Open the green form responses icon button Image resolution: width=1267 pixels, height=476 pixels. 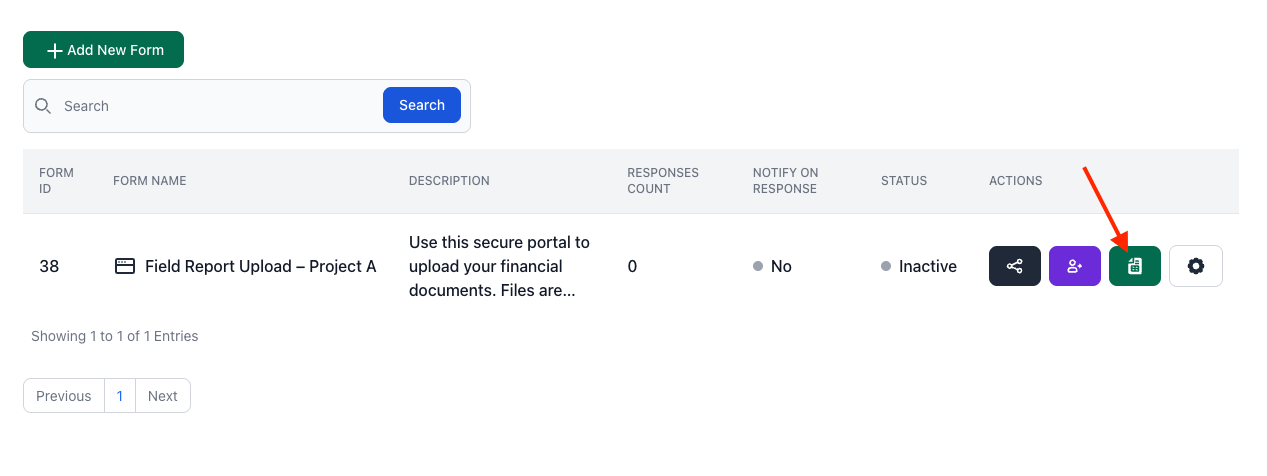(1134, 266)
